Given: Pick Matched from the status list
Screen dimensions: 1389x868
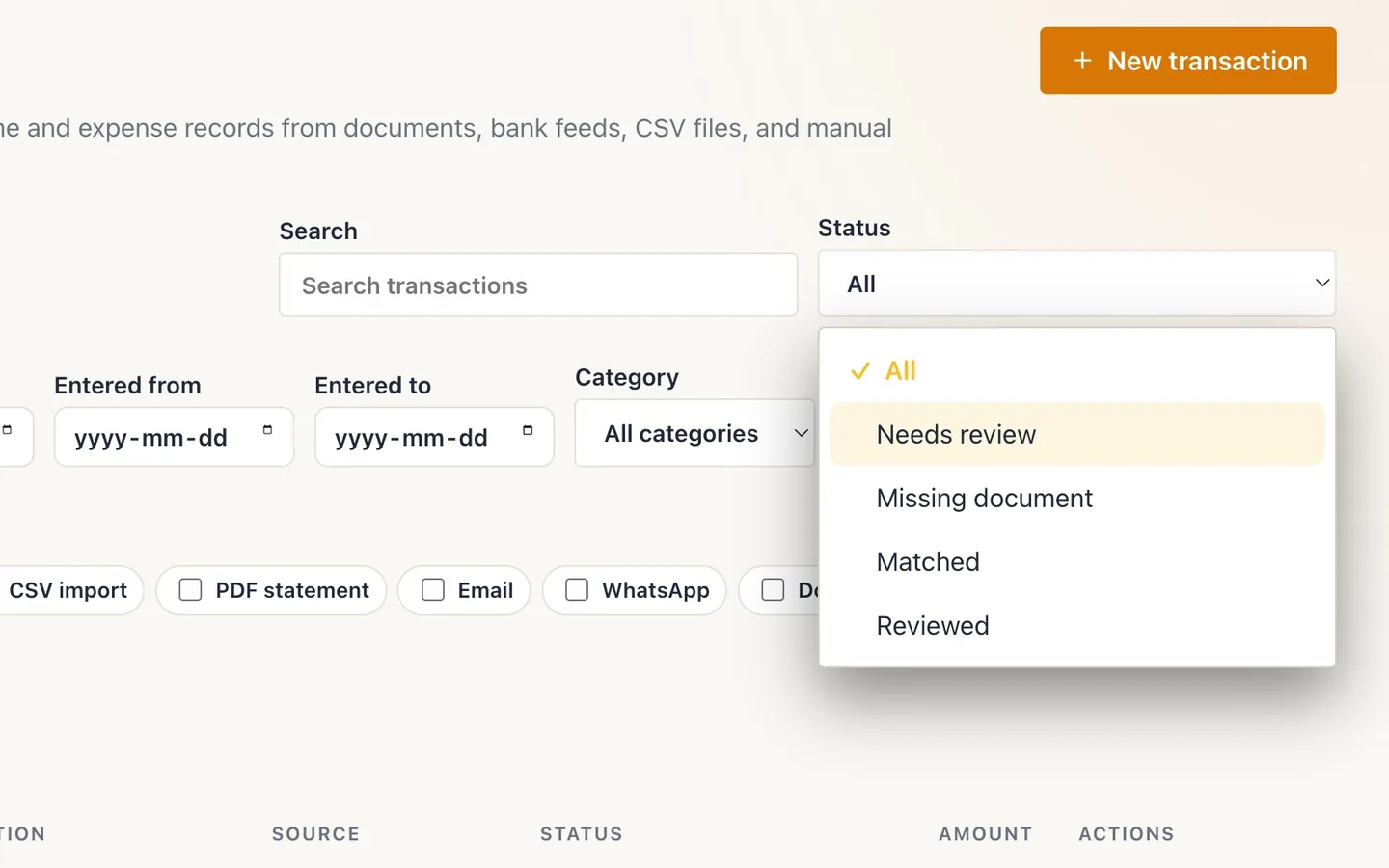Looking at the screenshot, I should [1076, 562].
